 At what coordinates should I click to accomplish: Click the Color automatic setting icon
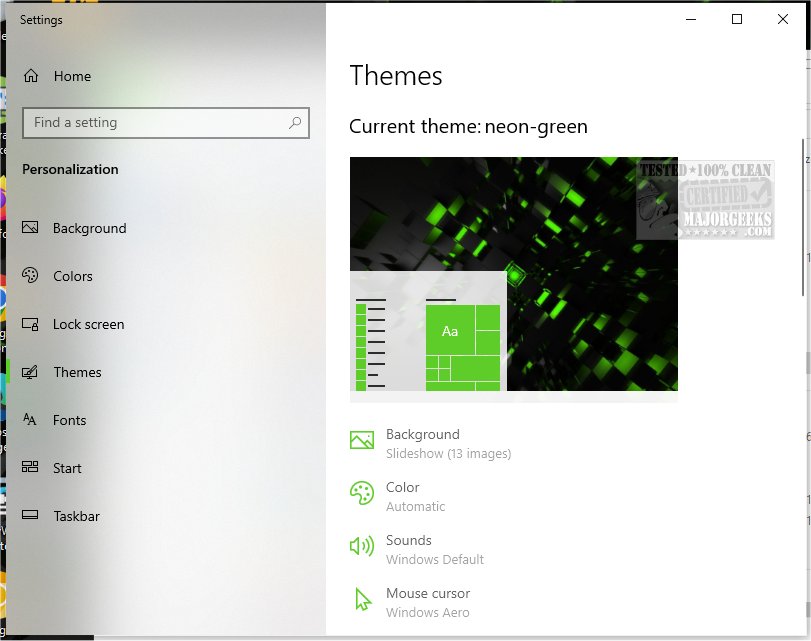pos(361,493)
